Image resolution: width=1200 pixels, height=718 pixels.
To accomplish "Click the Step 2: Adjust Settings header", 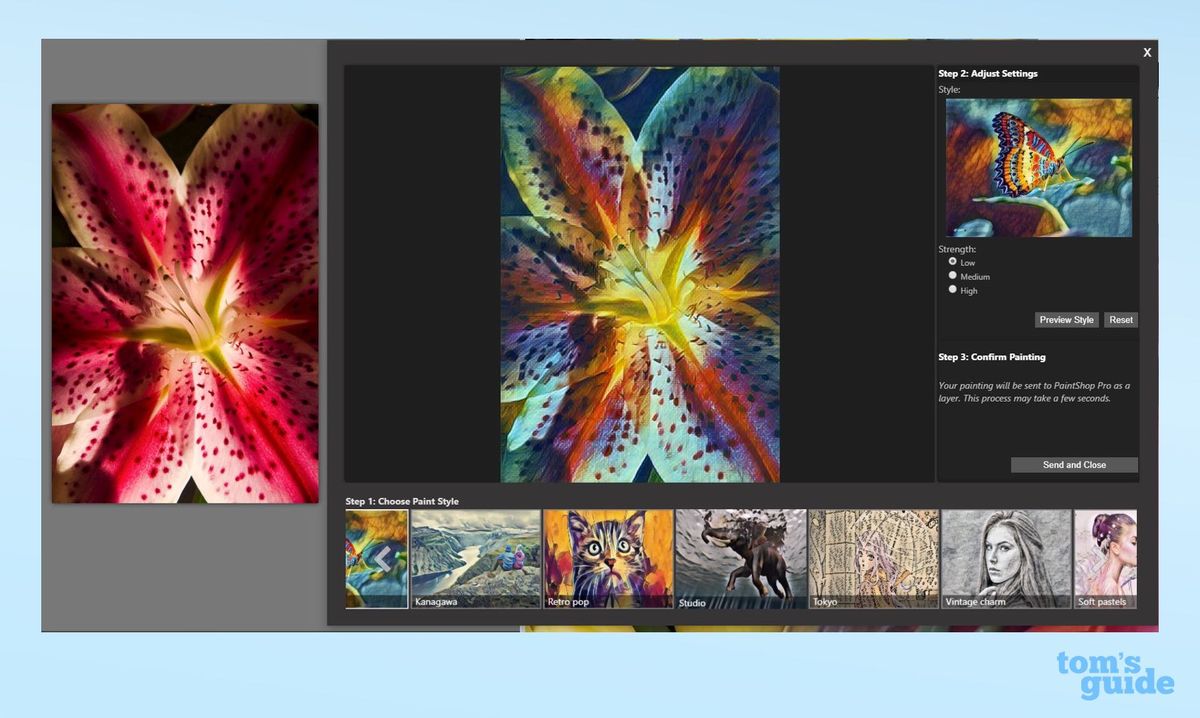I will [x=987, y=73].
